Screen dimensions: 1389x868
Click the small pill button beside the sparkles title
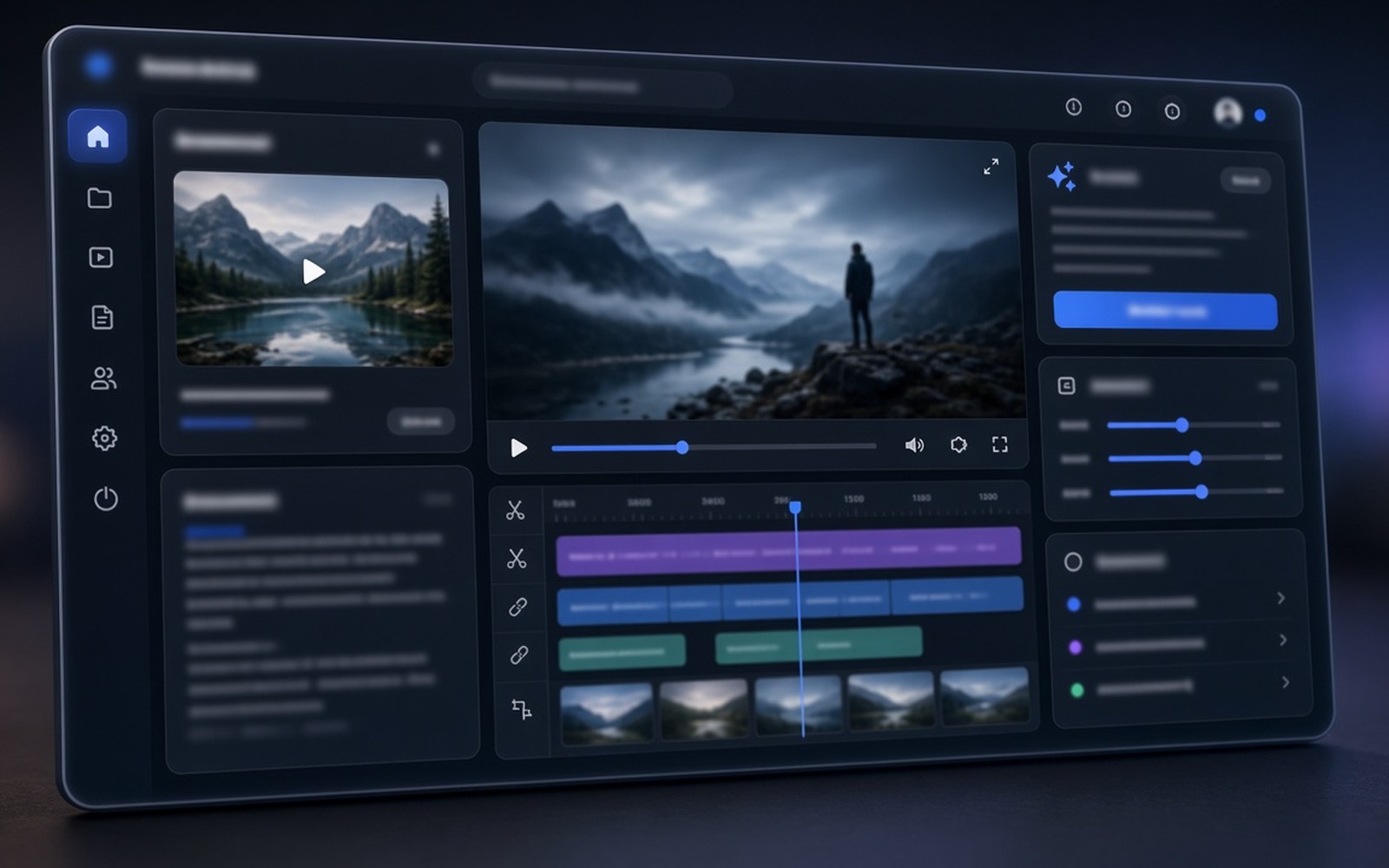(1246, 180)
